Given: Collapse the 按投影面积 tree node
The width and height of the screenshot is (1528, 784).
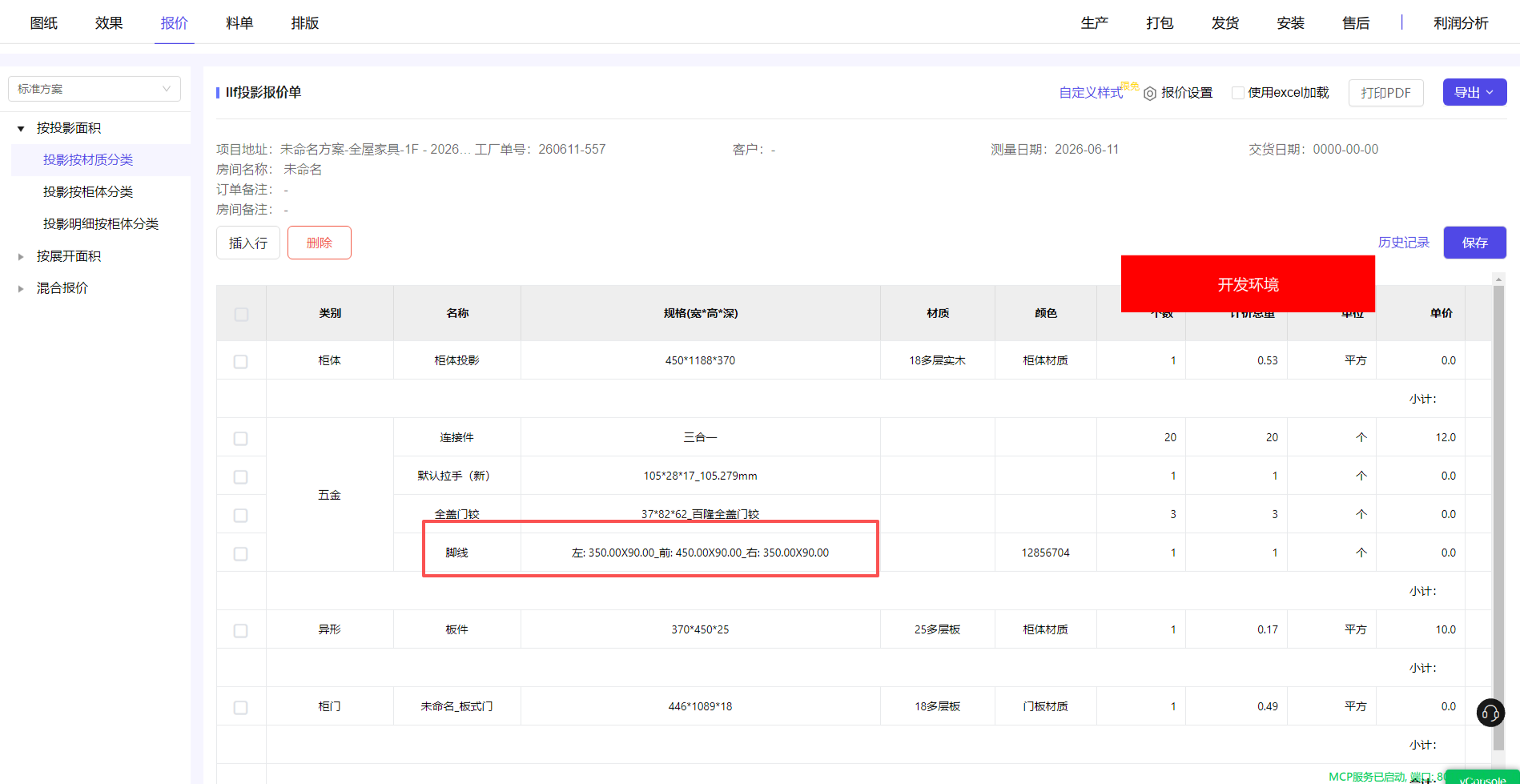Looking at the screenshot, I should coord(21,128).
